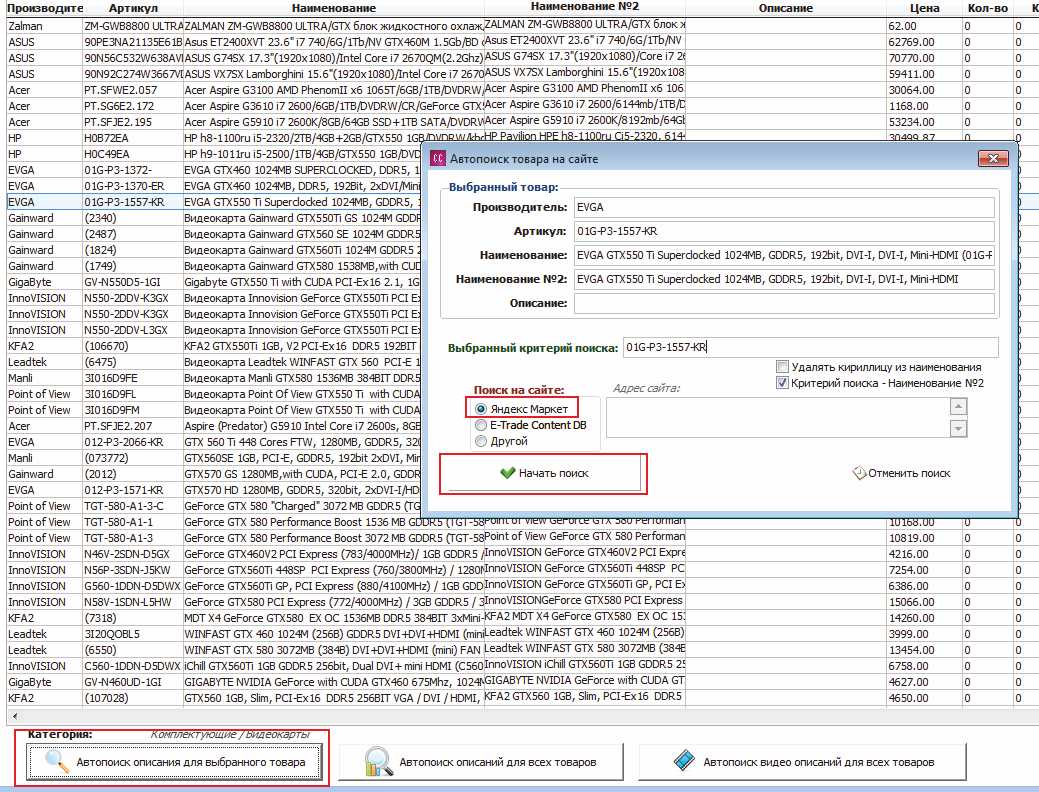Viewport: 1039px width, 792px height.
Task: Click the magnifier icon on selected-product autosearch button
Action: tap(57, 762)
